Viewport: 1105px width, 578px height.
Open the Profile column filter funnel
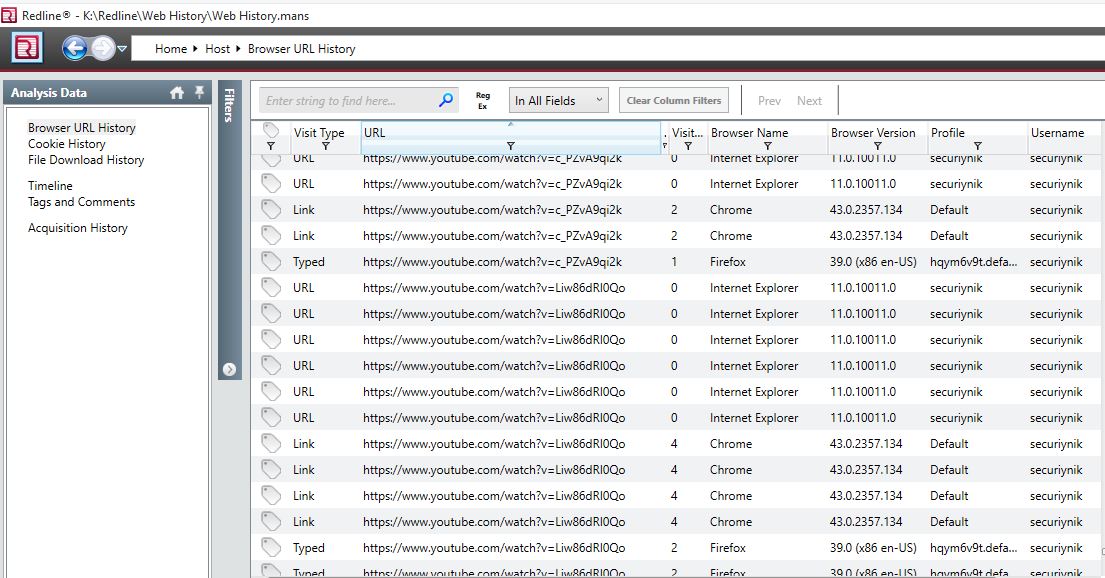point(977,146)
